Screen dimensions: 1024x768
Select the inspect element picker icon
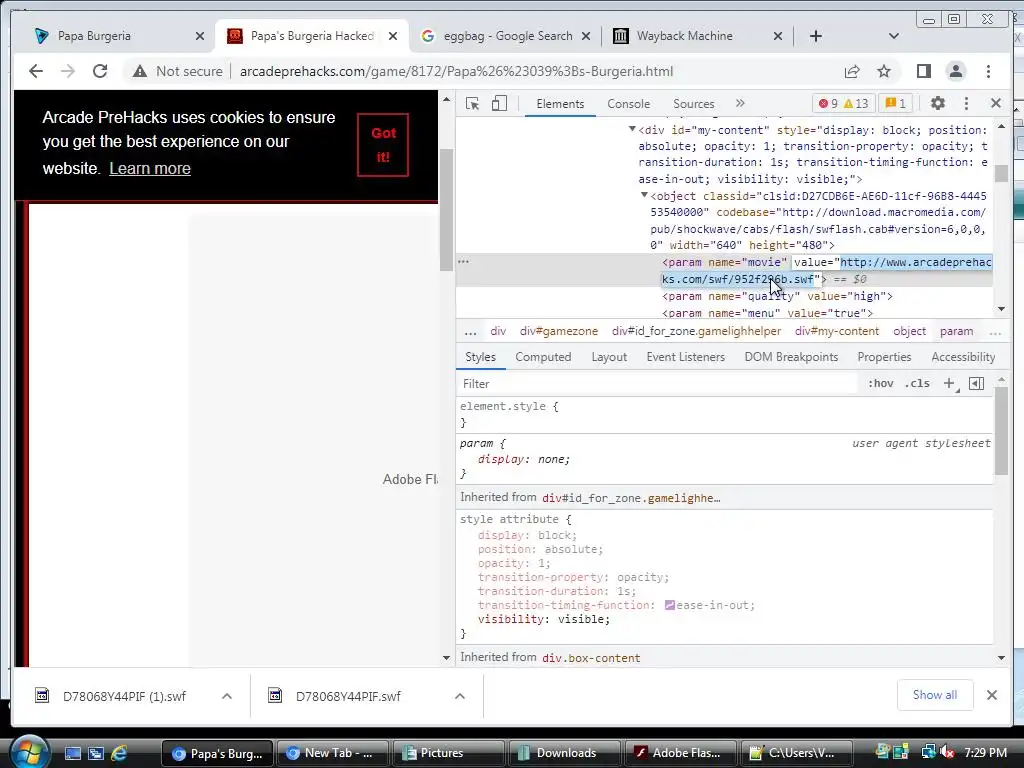472,103
